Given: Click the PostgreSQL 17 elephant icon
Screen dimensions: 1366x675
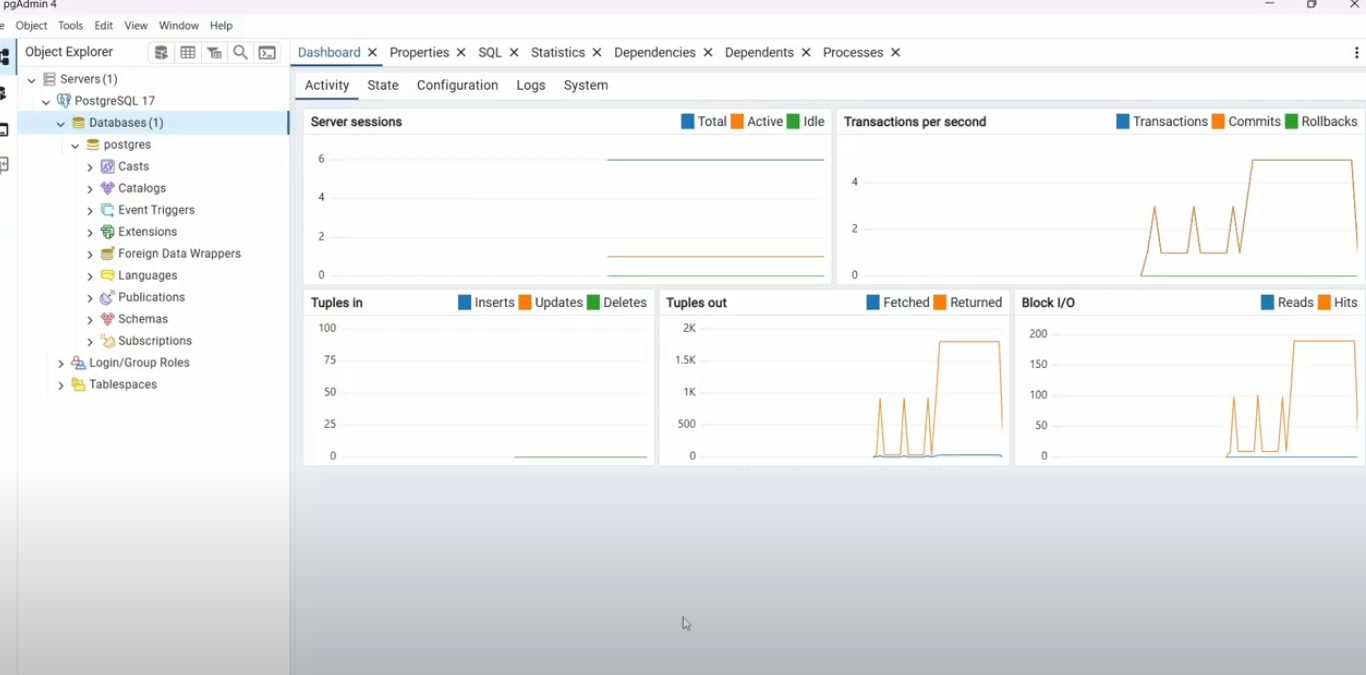Looking at the screenshot, I should coord(65,101).
